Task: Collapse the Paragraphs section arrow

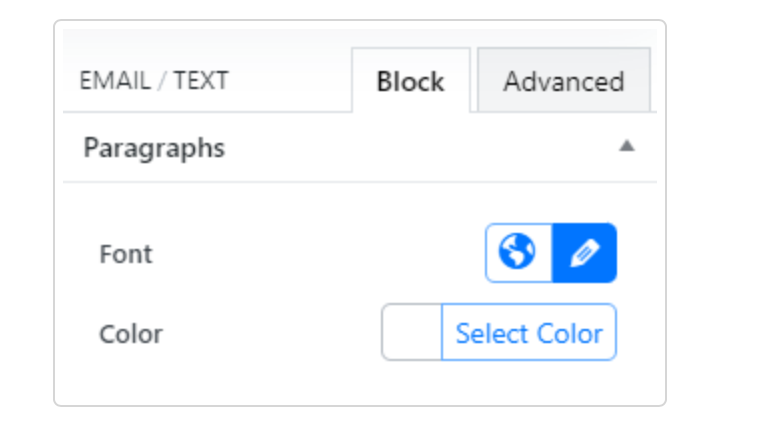Action: coord(627,146)
